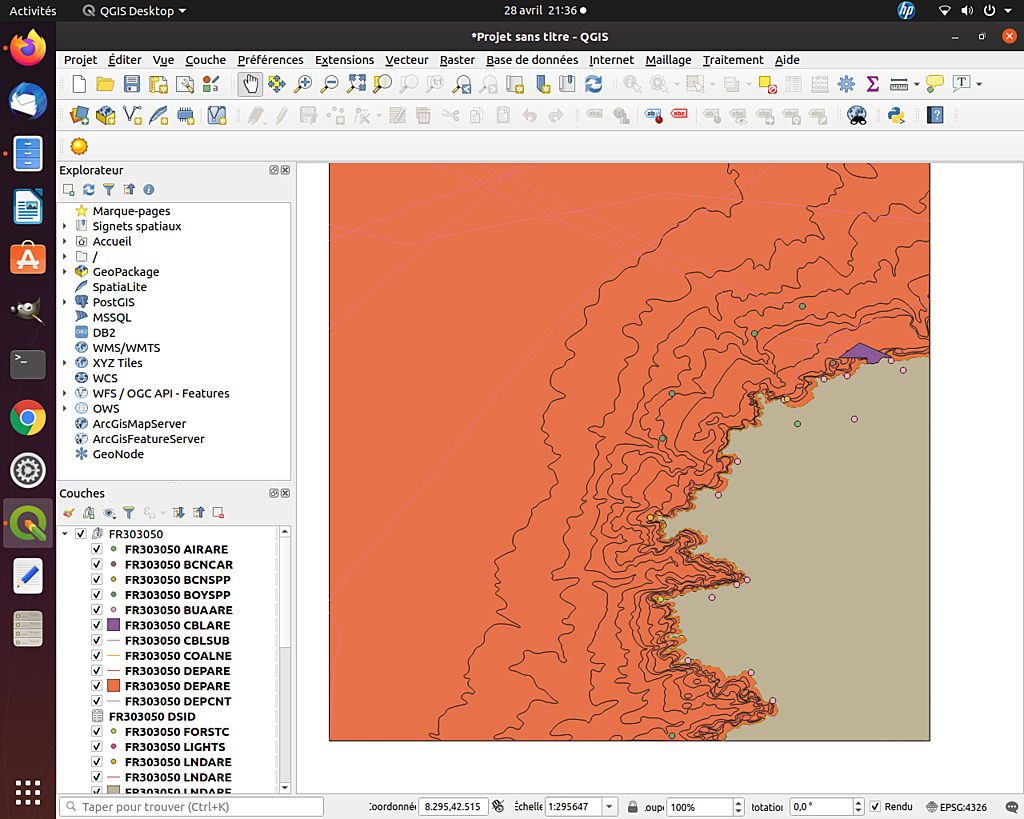
Task: Click the sun plugin icon
Action: (79, 146)
